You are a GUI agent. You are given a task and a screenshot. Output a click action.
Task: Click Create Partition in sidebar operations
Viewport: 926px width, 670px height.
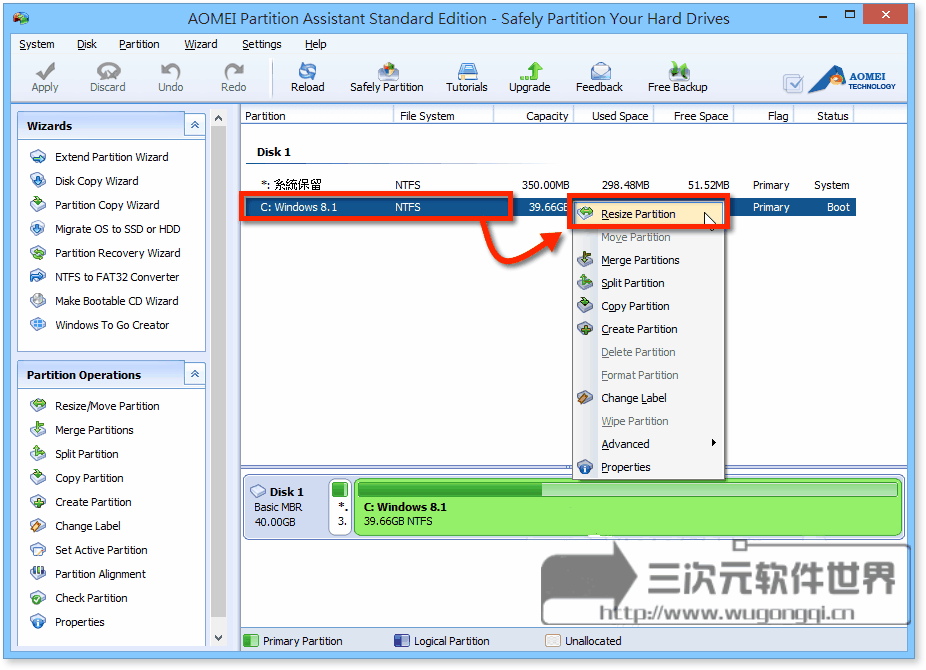click(x=93, y=502)
